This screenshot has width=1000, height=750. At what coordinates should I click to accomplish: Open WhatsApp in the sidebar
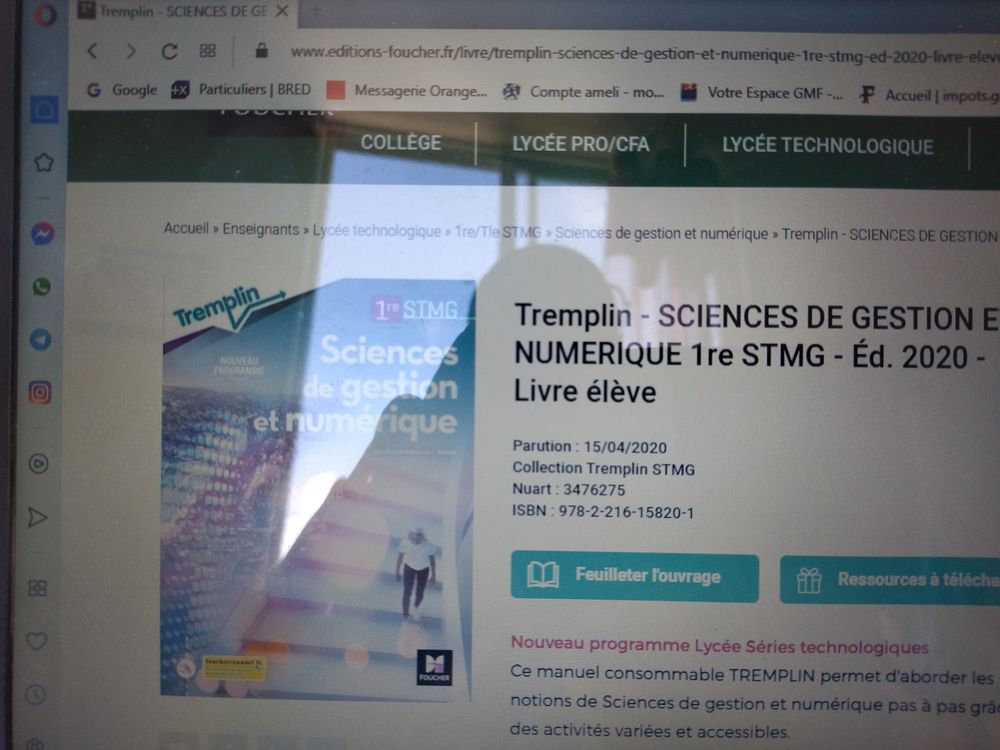tap(41, 286)
